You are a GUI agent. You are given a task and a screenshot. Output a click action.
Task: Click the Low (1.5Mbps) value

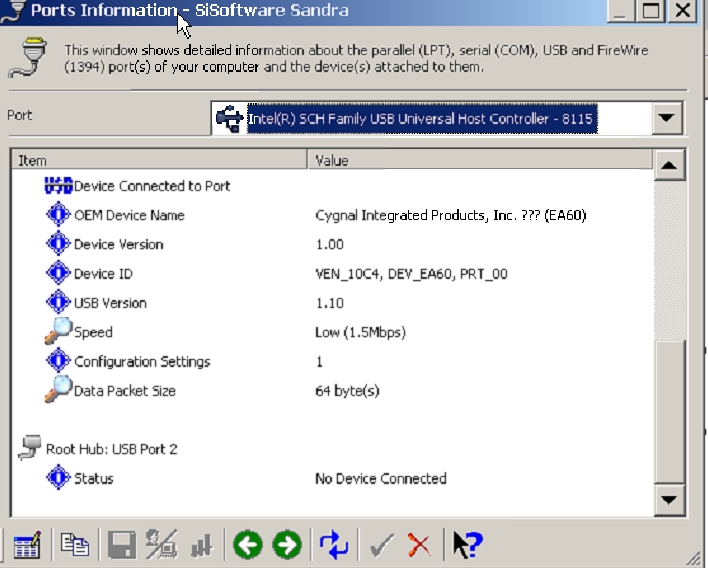click(360, 332)
